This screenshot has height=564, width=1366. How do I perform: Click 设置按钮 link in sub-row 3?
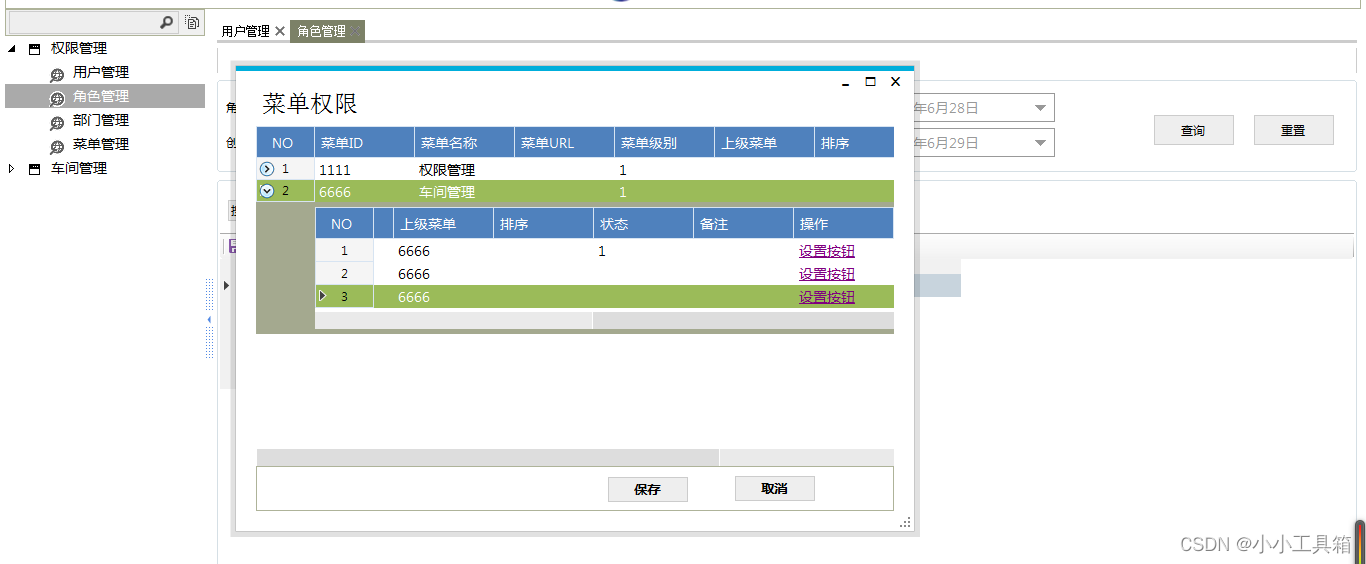[827, 297]
